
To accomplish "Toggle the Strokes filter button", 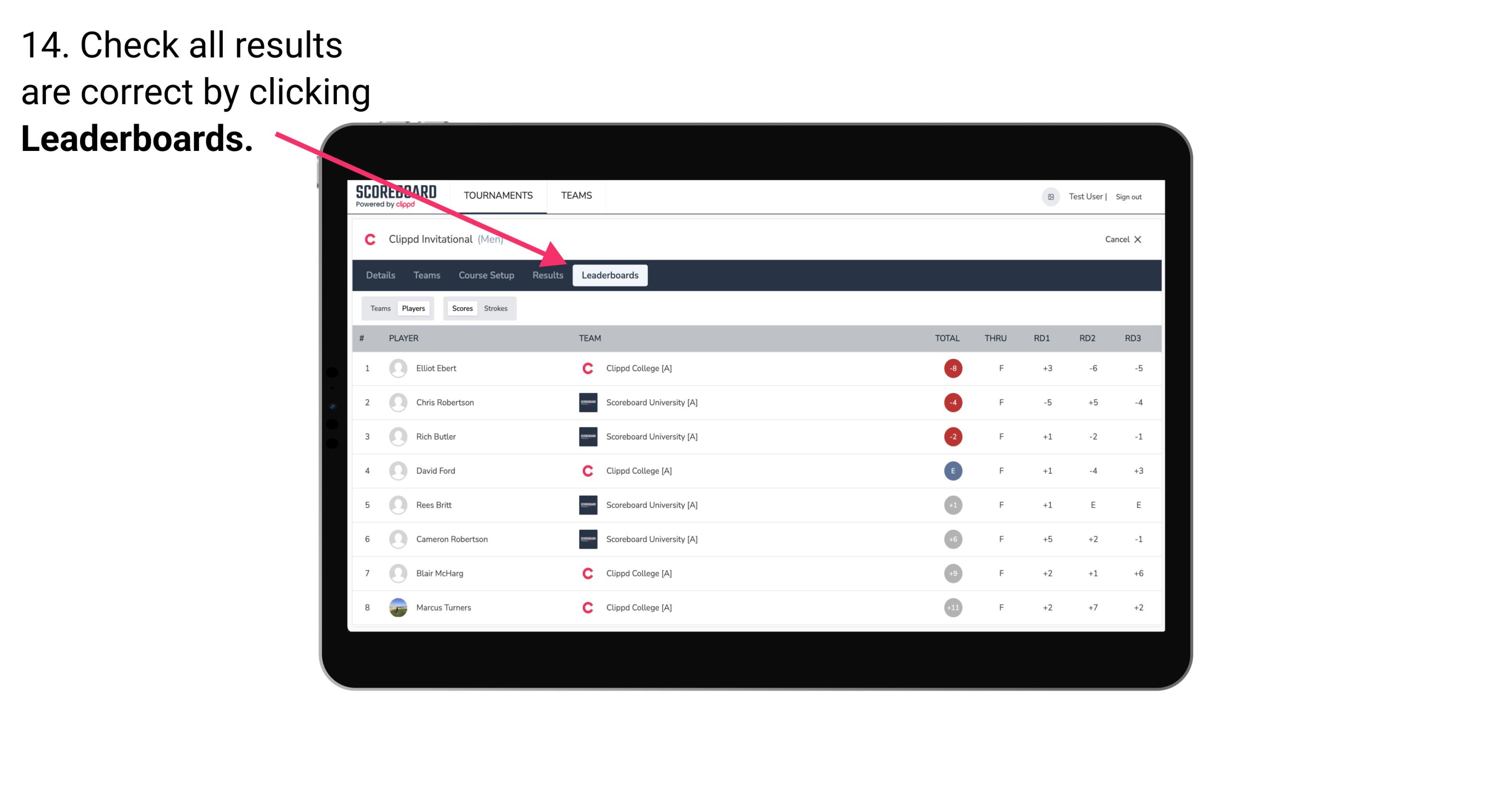I will pos(495,308).
